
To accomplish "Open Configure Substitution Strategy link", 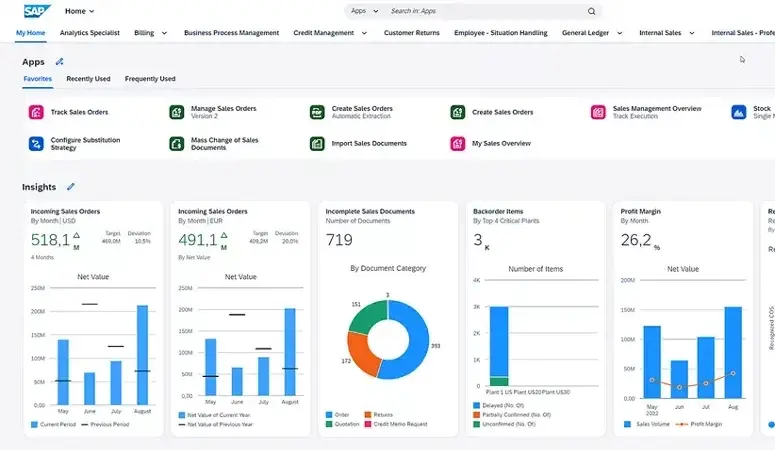I will tap(85, 143).
